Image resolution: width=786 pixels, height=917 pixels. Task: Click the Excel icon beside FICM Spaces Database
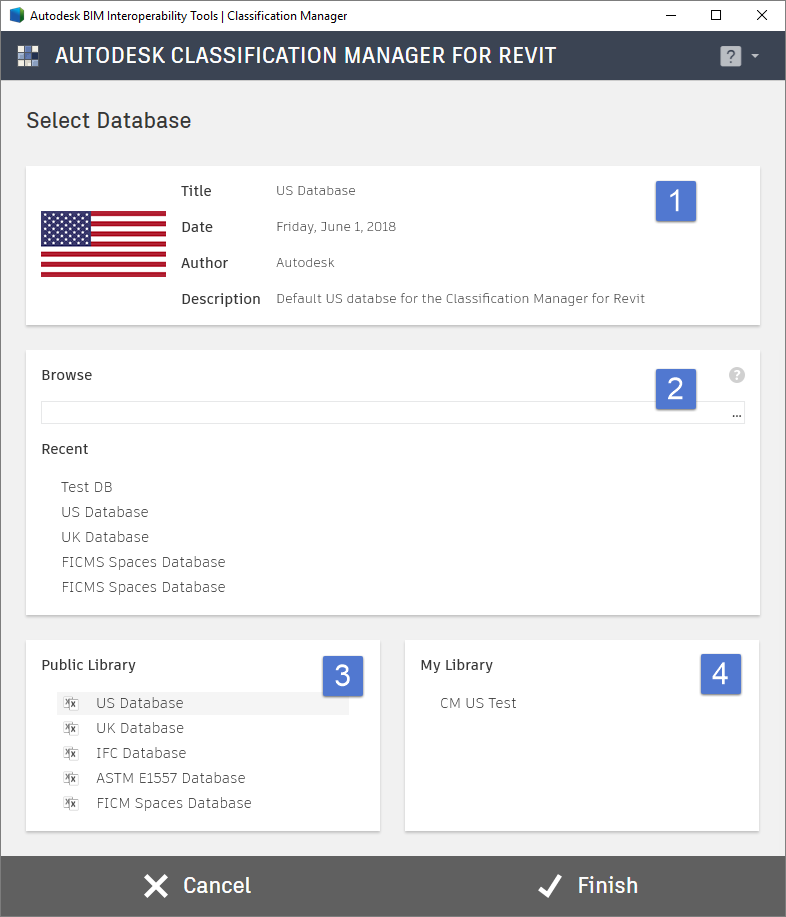point(71,803)
